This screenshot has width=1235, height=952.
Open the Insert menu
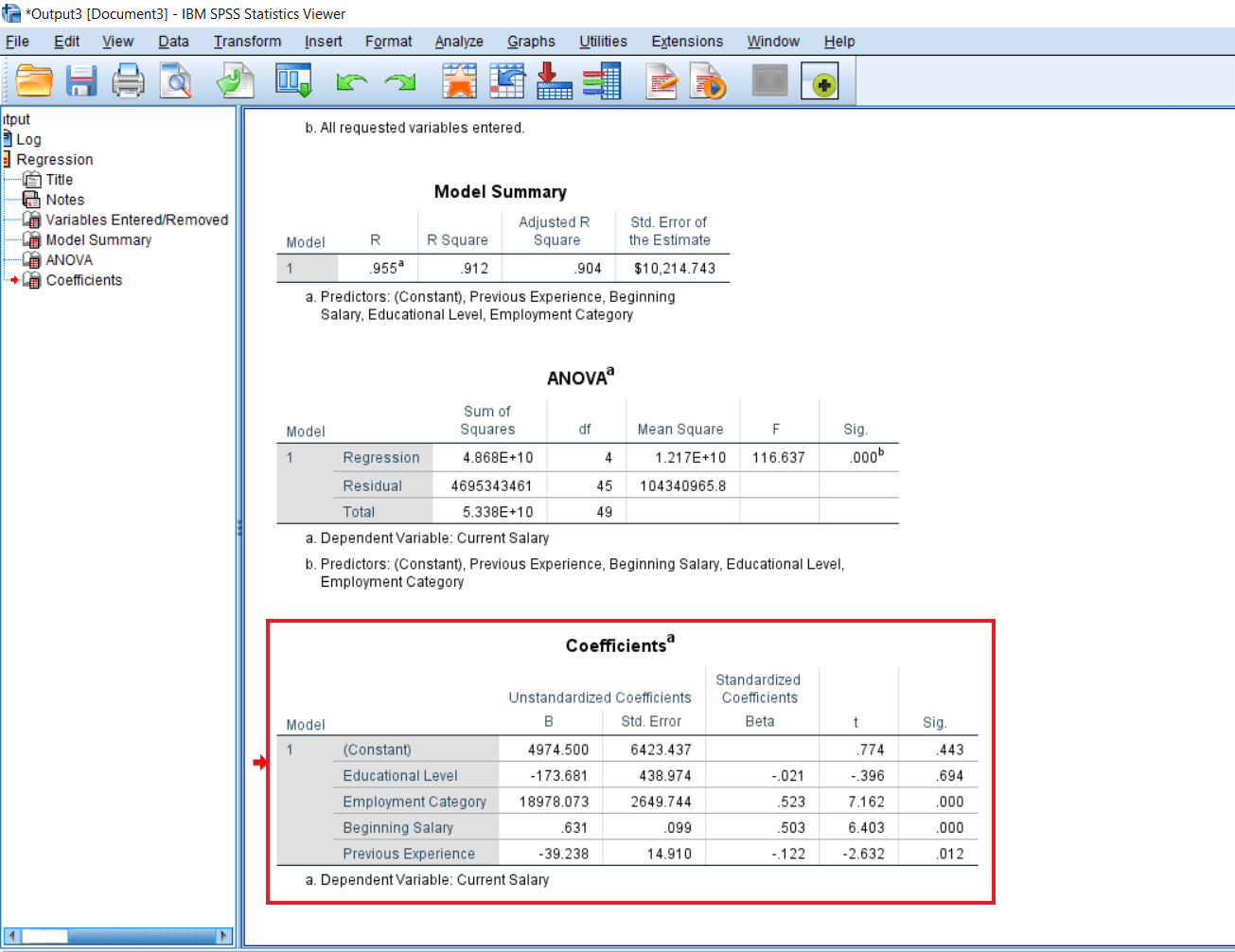point(323,42)
